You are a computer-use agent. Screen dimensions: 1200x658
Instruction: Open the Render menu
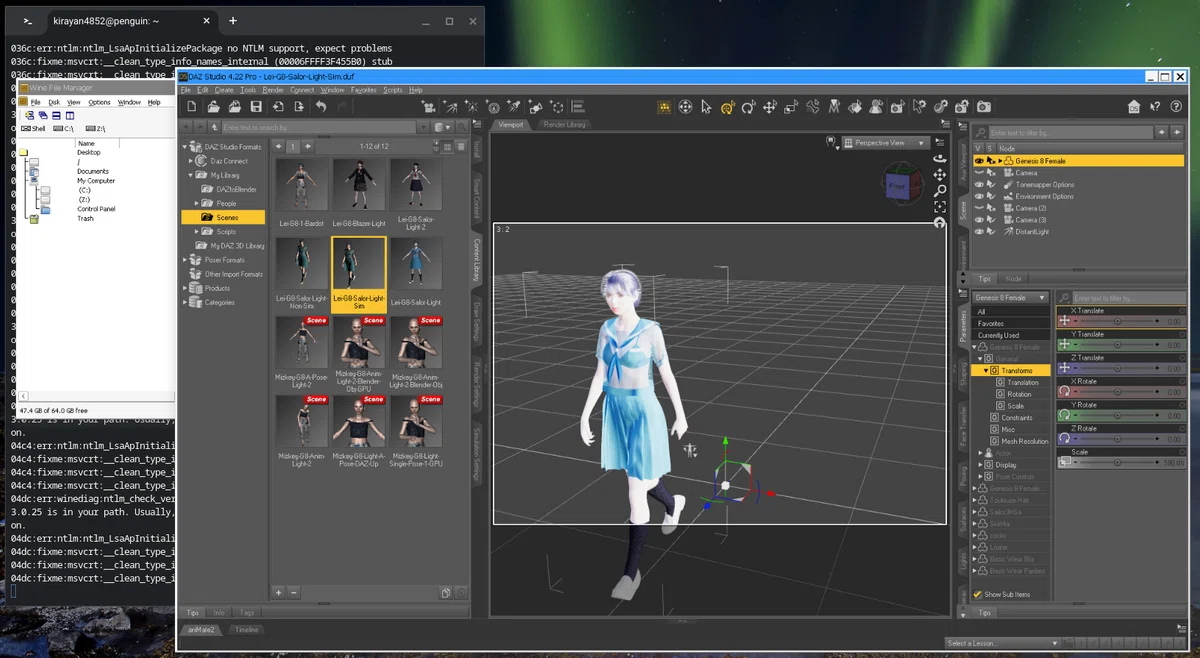coord(273,90)
